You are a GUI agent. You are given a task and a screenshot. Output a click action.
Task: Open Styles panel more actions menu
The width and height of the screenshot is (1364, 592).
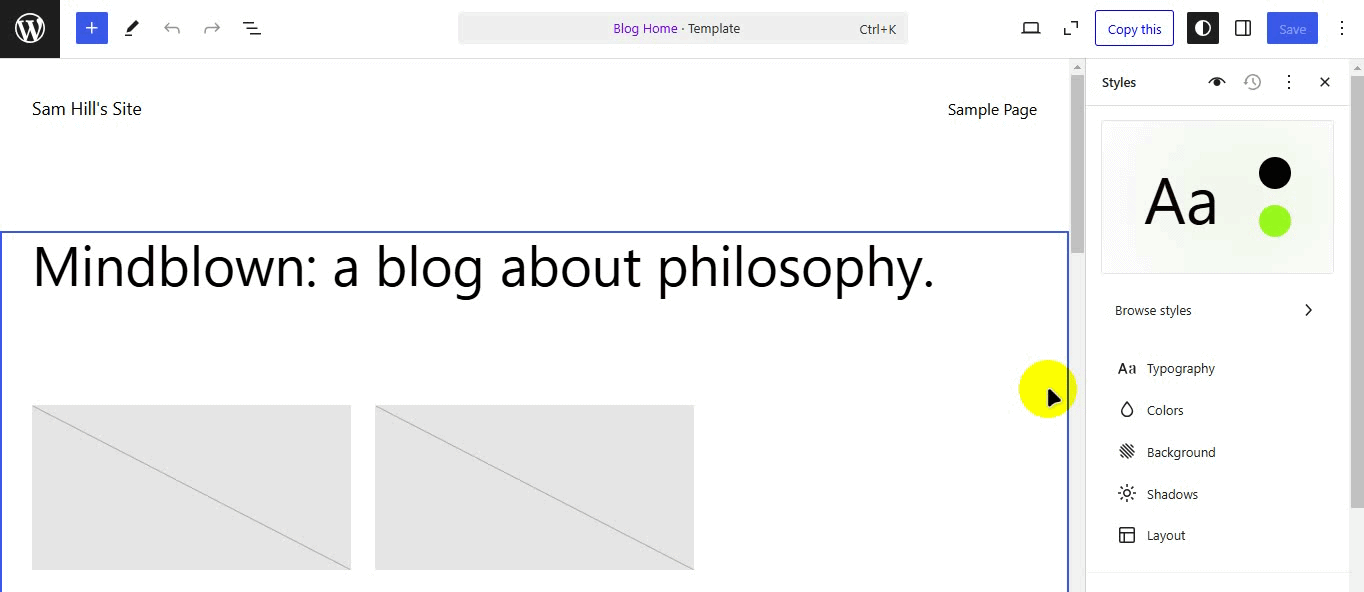click(1289, 82)
